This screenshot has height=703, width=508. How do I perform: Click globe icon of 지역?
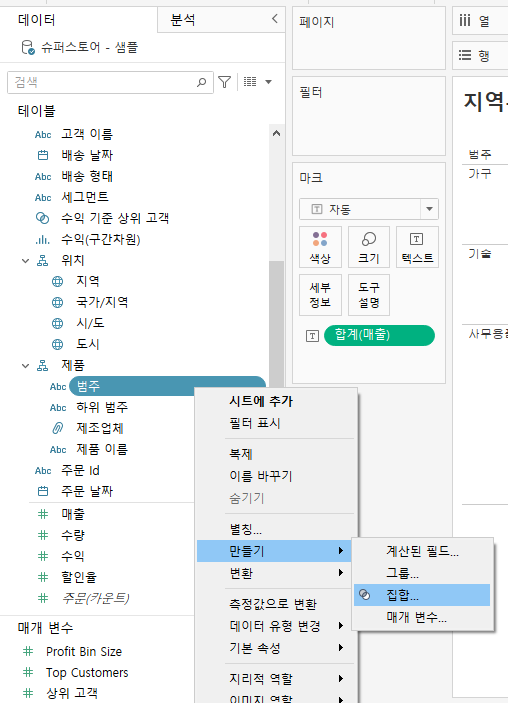[x=57, y=281]
